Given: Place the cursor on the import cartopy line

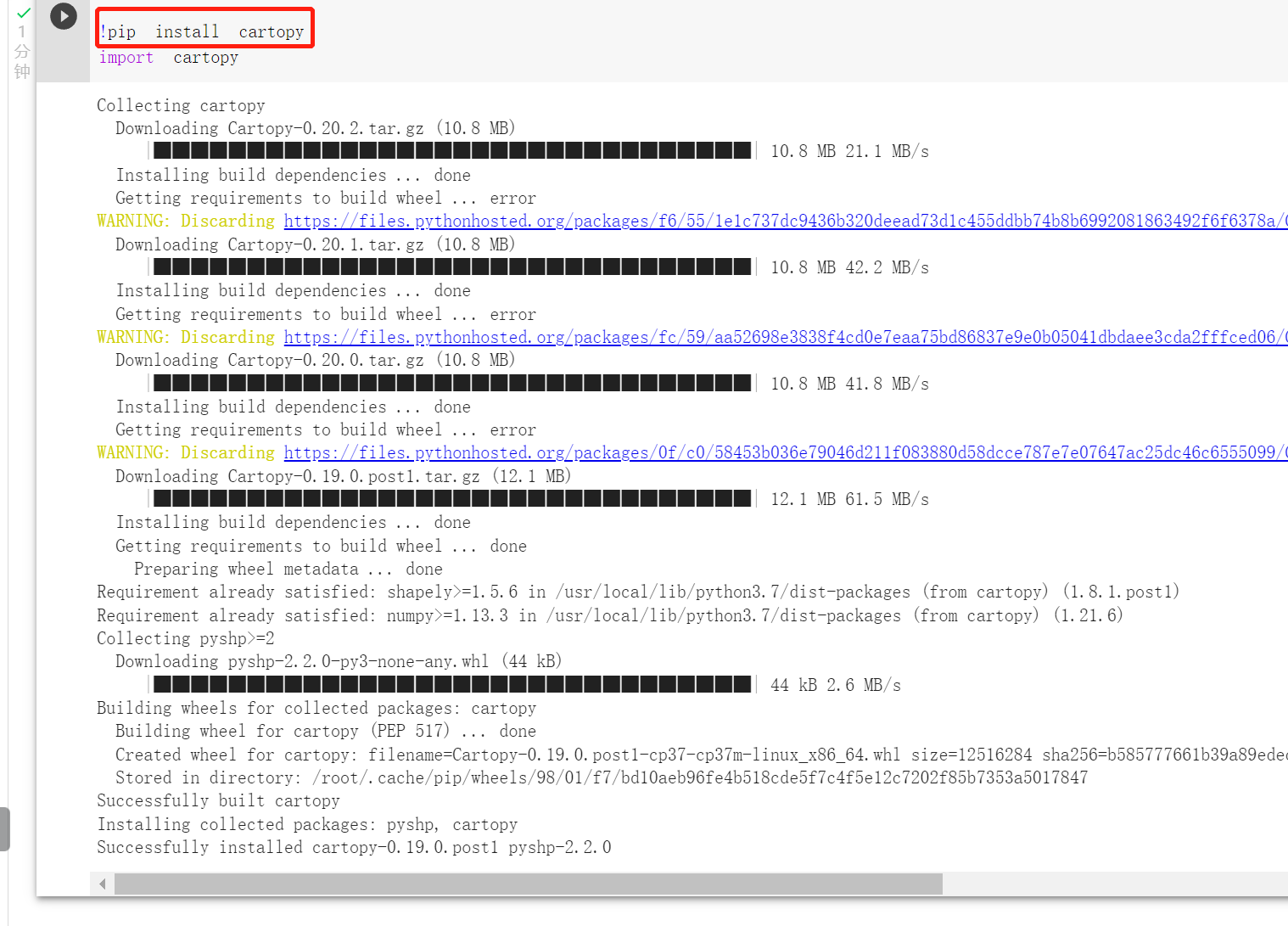Looking at the screenshot, I should pyautogui.click(x=170, y=57).
